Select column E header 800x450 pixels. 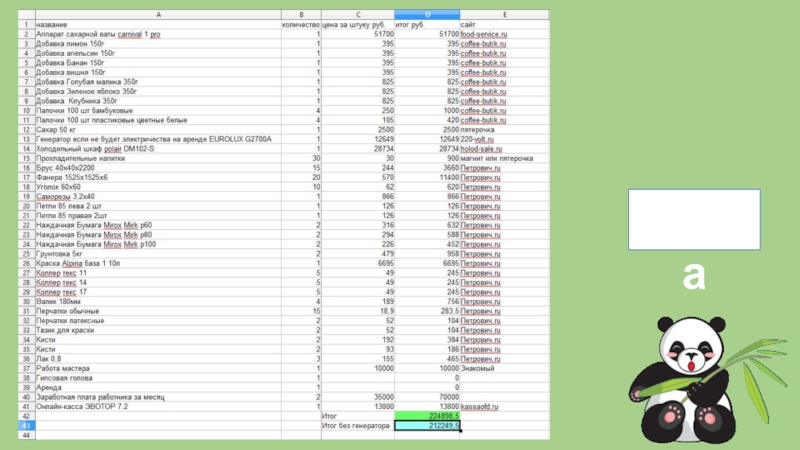tap(505, 14)
